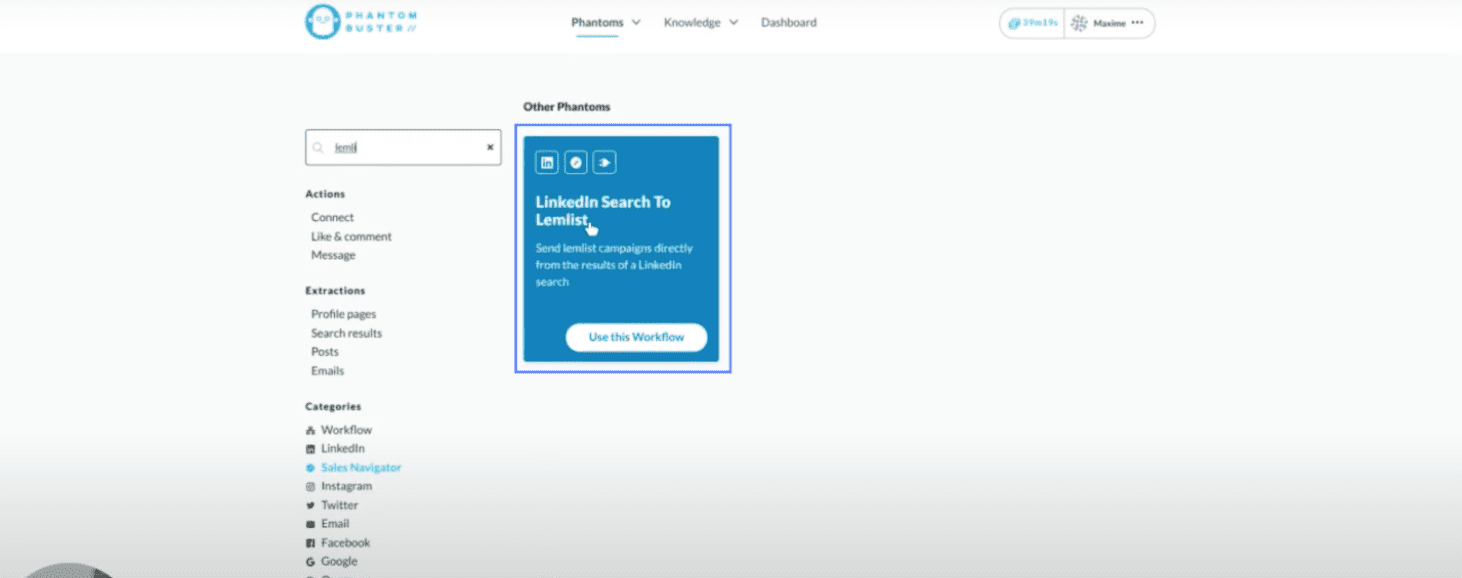The height and width of the screenshot is (578, 1462).
Task: Filter extractions by Posts
Action: (x=325, y=352)
